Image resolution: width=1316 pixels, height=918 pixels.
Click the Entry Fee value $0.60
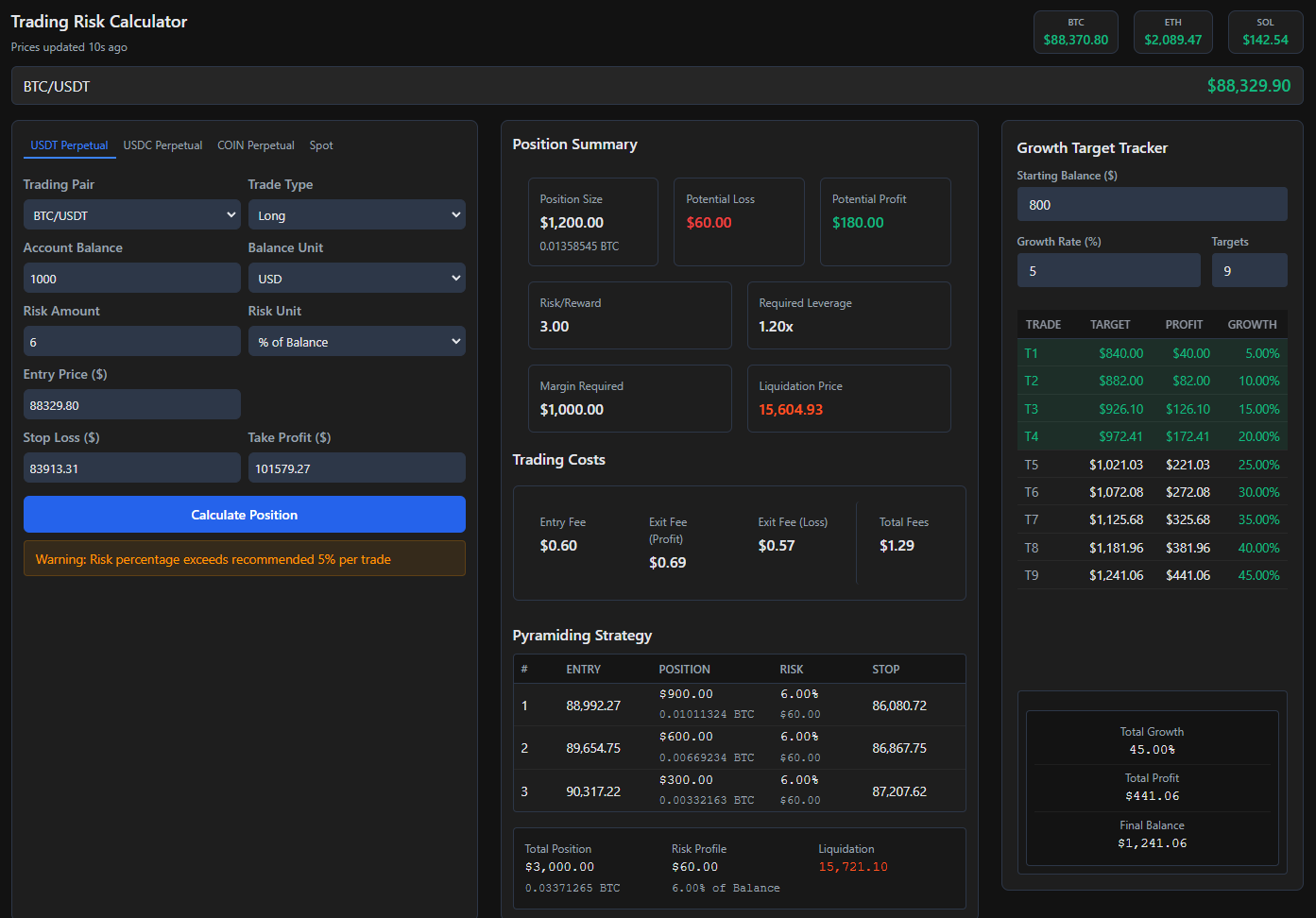point(558,546)
